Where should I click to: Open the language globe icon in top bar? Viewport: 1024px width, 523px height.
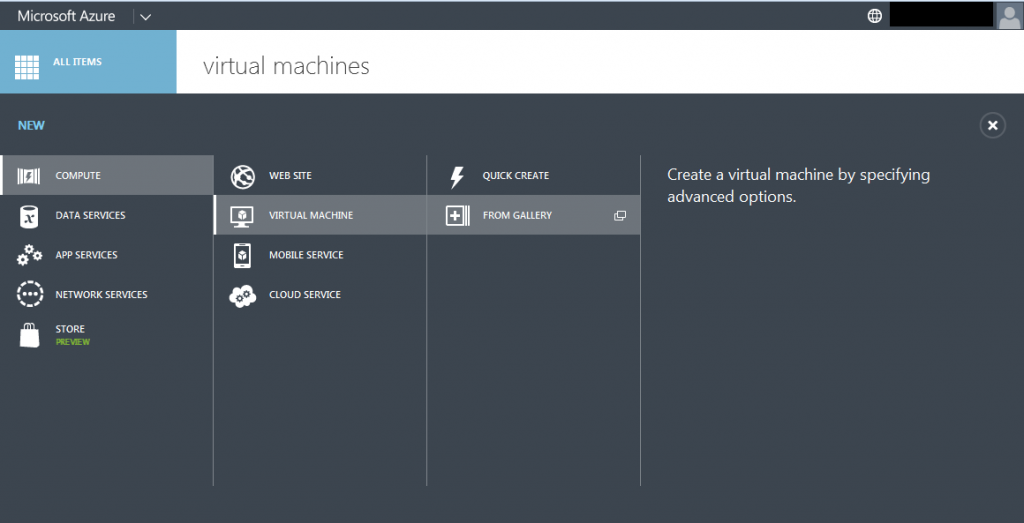874,16
